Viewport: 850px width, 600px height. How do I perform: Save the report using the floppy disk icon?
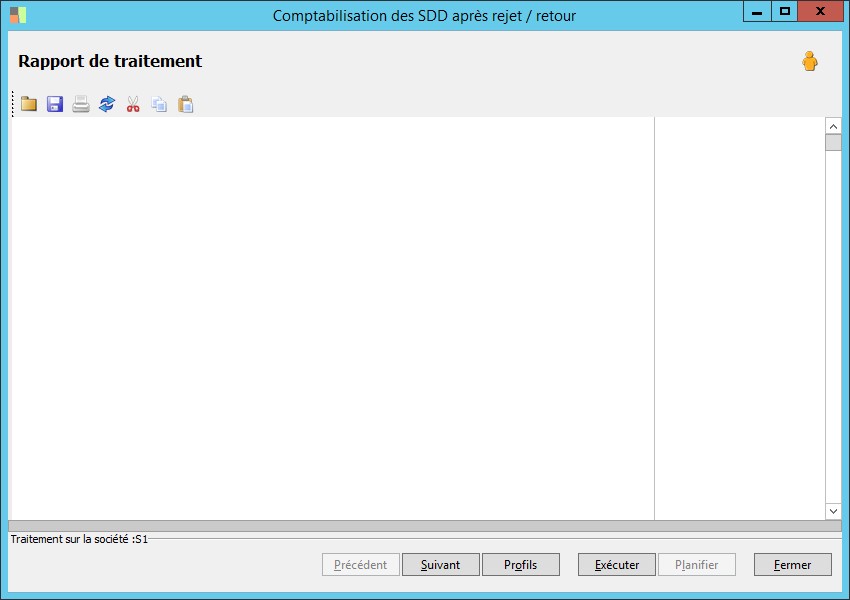tap(55, 104)
